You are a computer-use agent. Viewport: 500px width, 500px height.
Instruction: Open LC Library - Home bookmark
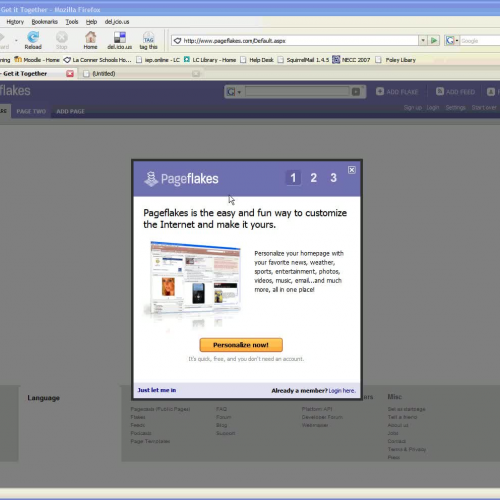(210, 60)
